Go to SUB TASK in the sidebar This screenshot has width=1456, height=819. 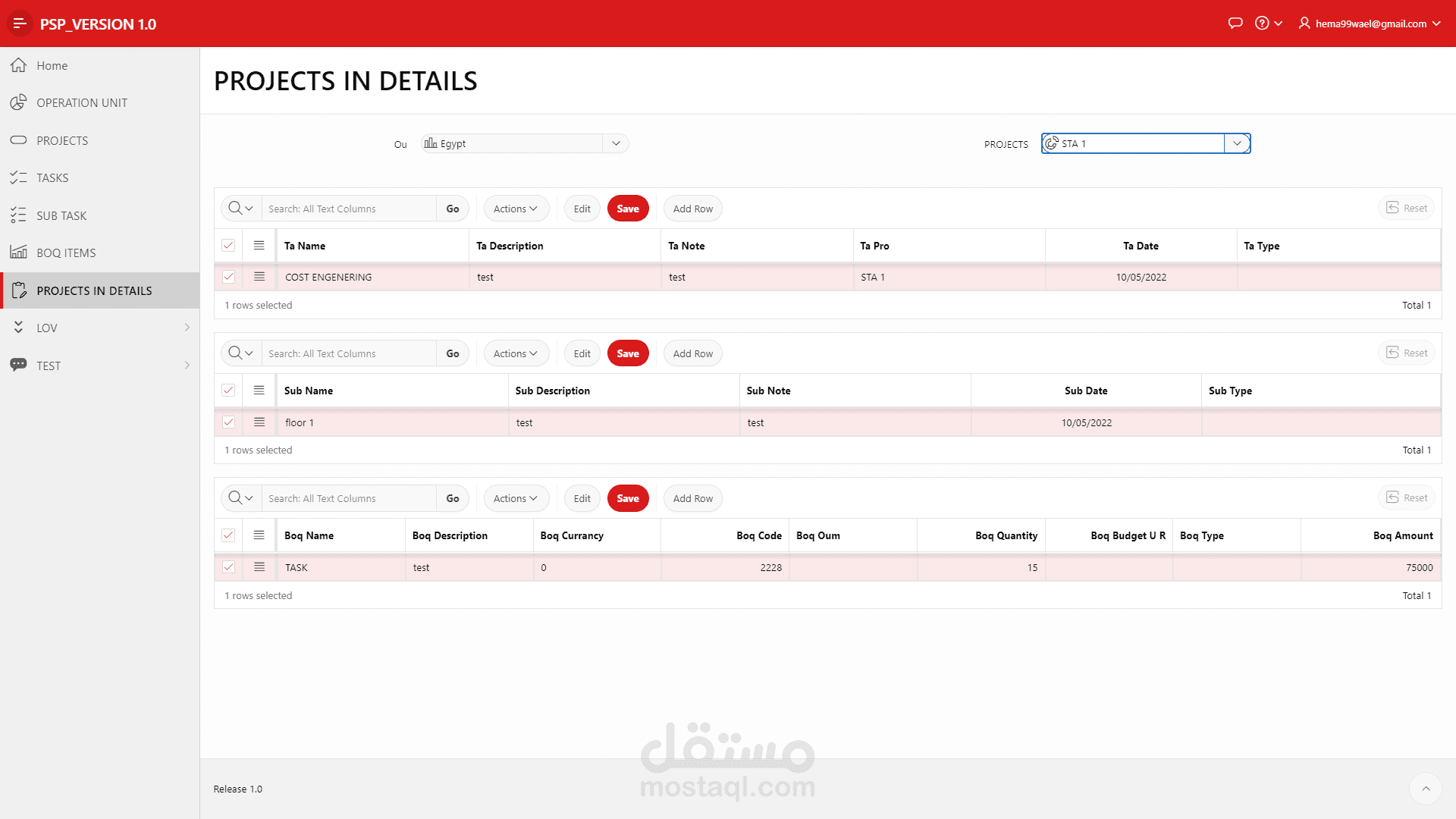point(61,215)
